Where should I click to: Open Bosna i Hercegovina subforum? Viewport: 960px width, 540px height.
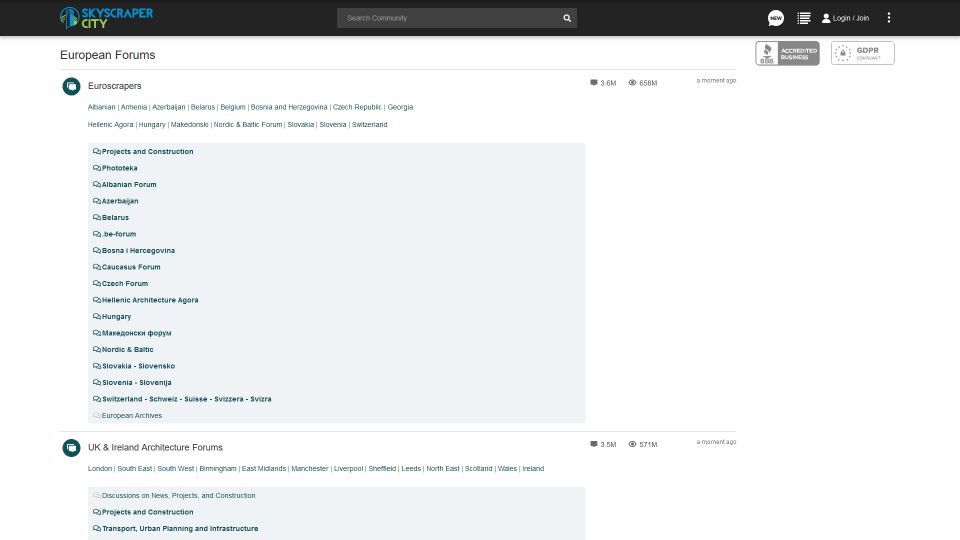tap(138, 251)
